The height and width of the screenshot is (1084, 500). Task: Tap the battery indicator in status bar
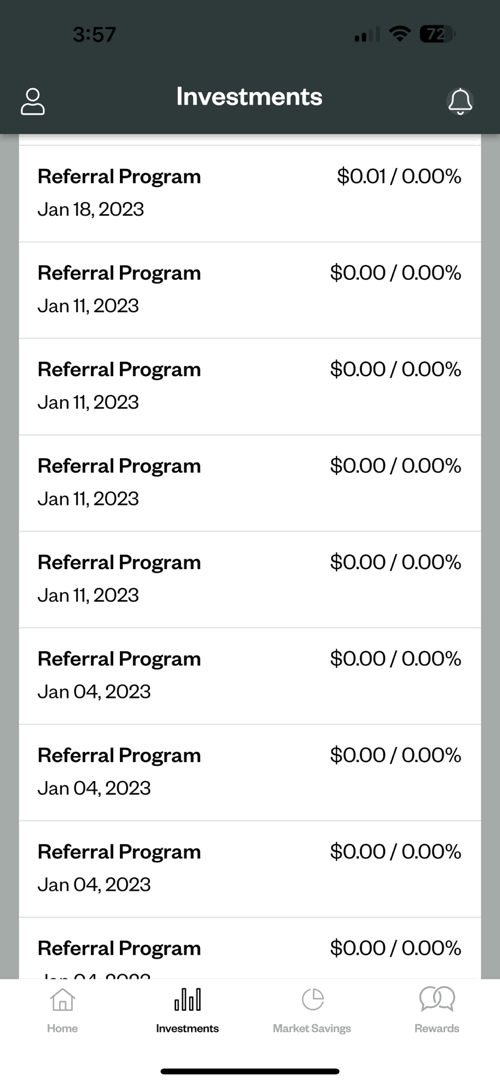coord(437,34)
